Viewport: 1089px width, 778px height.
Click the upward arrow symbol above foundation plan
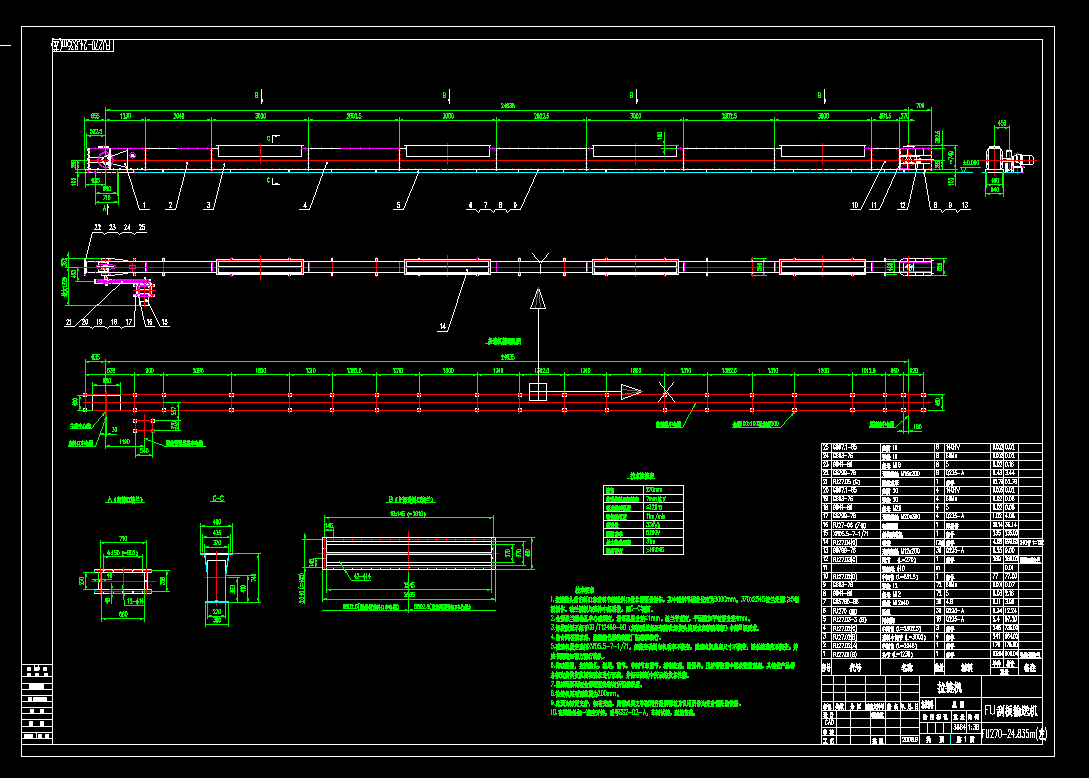pyautogui.click(x=538, y=299)
